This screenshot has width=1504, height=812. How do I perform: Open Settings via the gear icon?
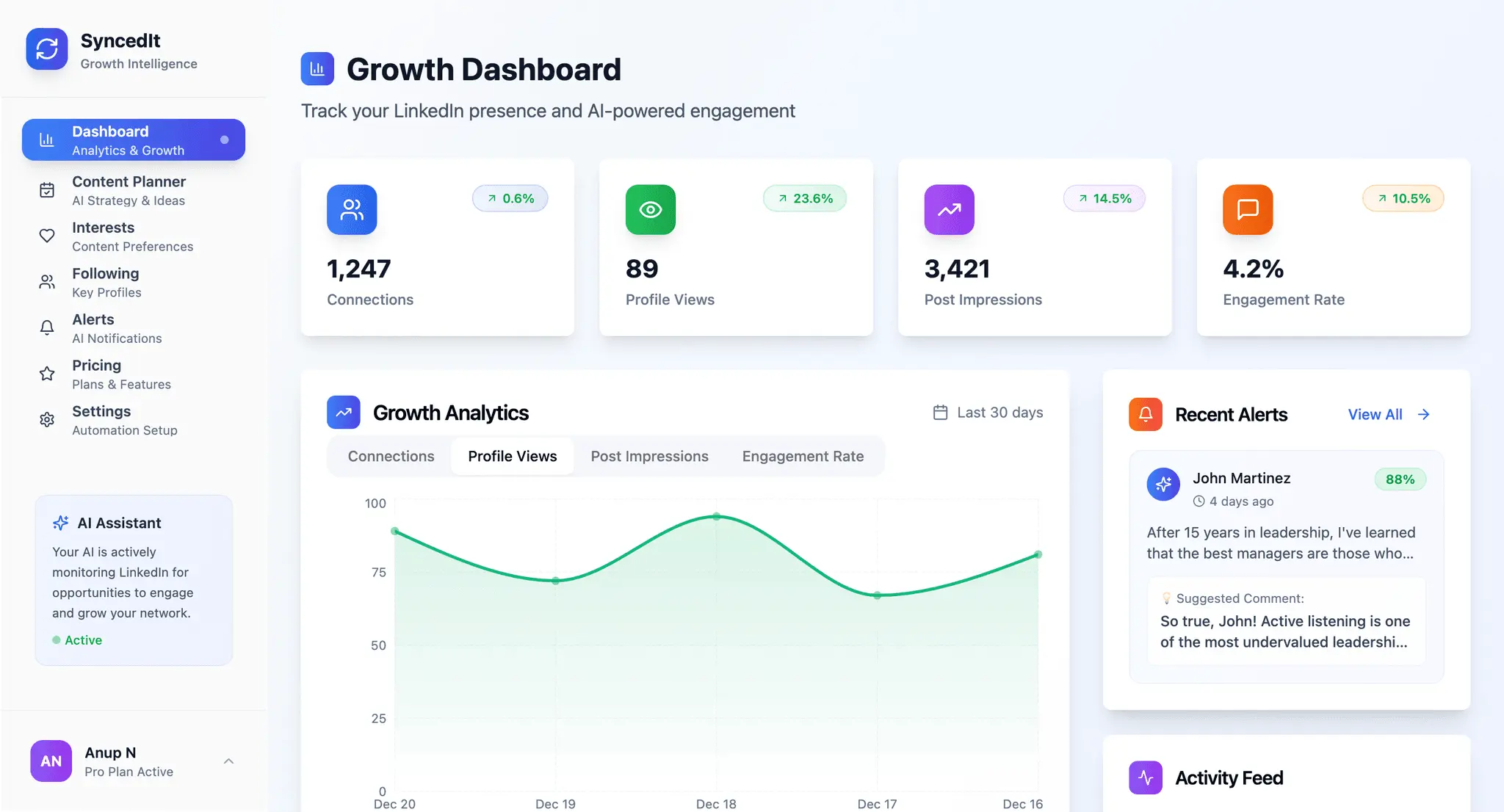(x=47, y=419)
